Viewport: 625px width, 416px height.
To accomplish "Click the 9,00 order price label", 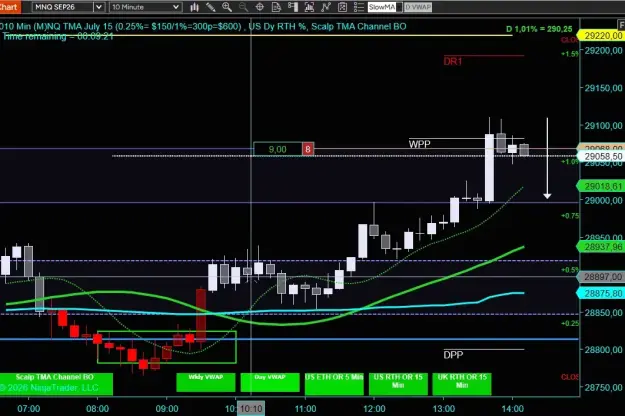I will 277,149.
